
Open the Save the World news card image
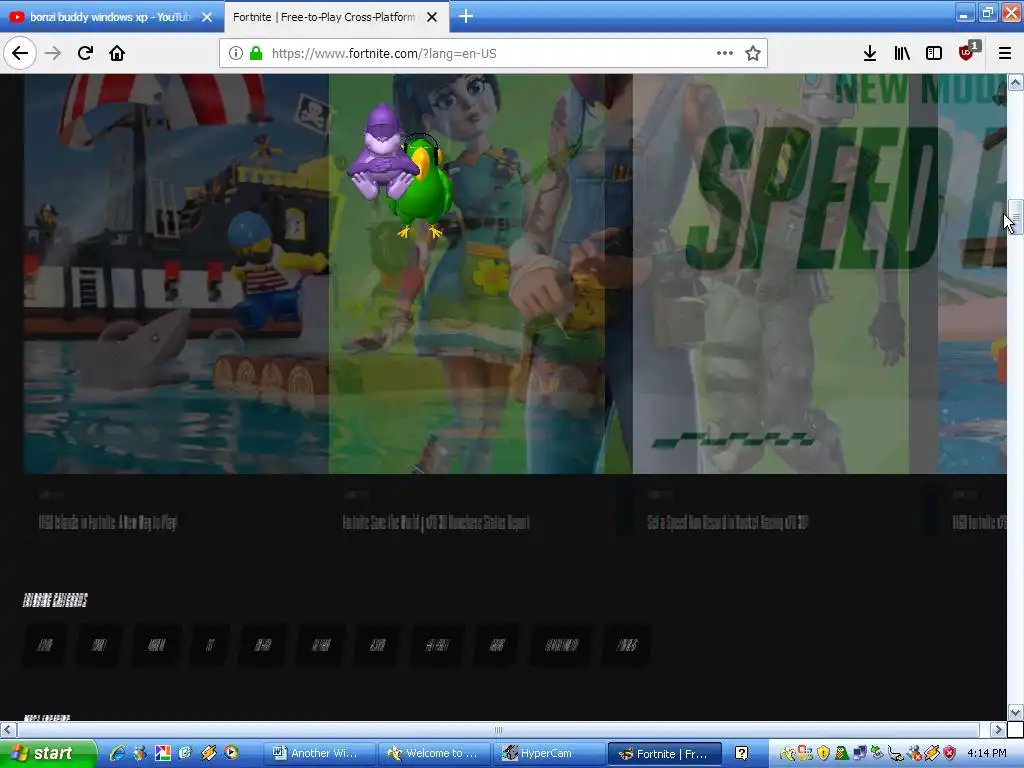[x=481, y=273]
